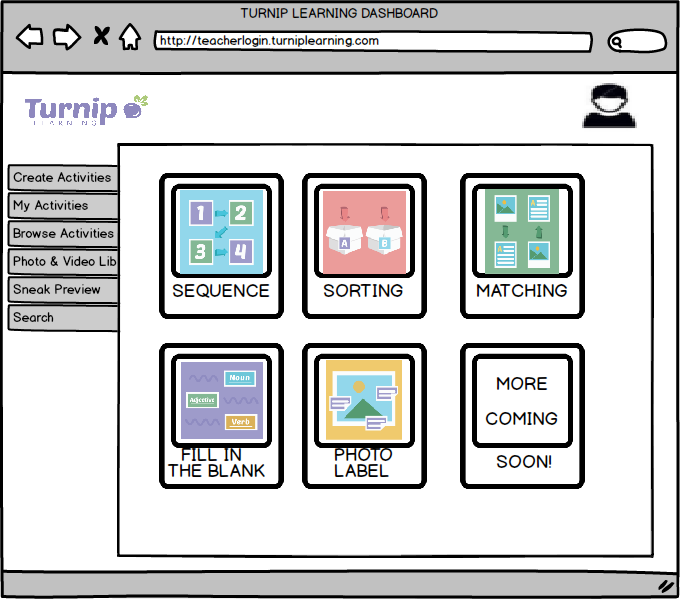680x599 pixels.
Task: Click the More Coming Soon card
Action: tap(522, 416)
